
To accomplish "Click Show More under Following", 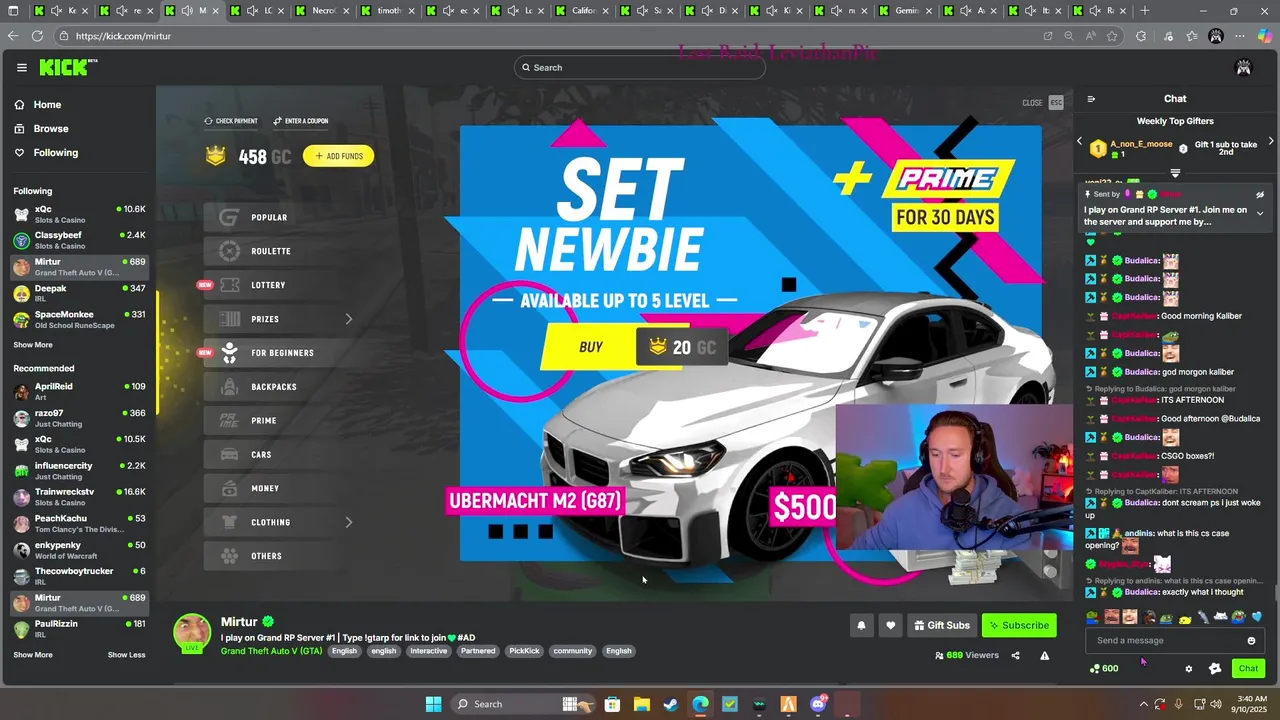I will coord(33,345).
